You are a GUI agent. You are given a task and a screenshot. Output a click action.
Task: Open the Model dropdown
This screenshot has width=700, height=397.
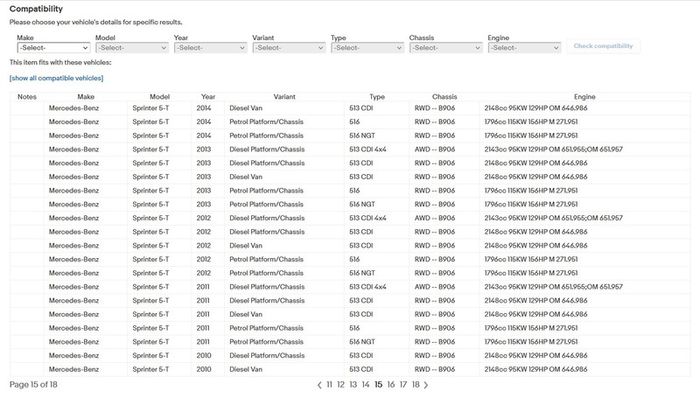coord(132,48)
